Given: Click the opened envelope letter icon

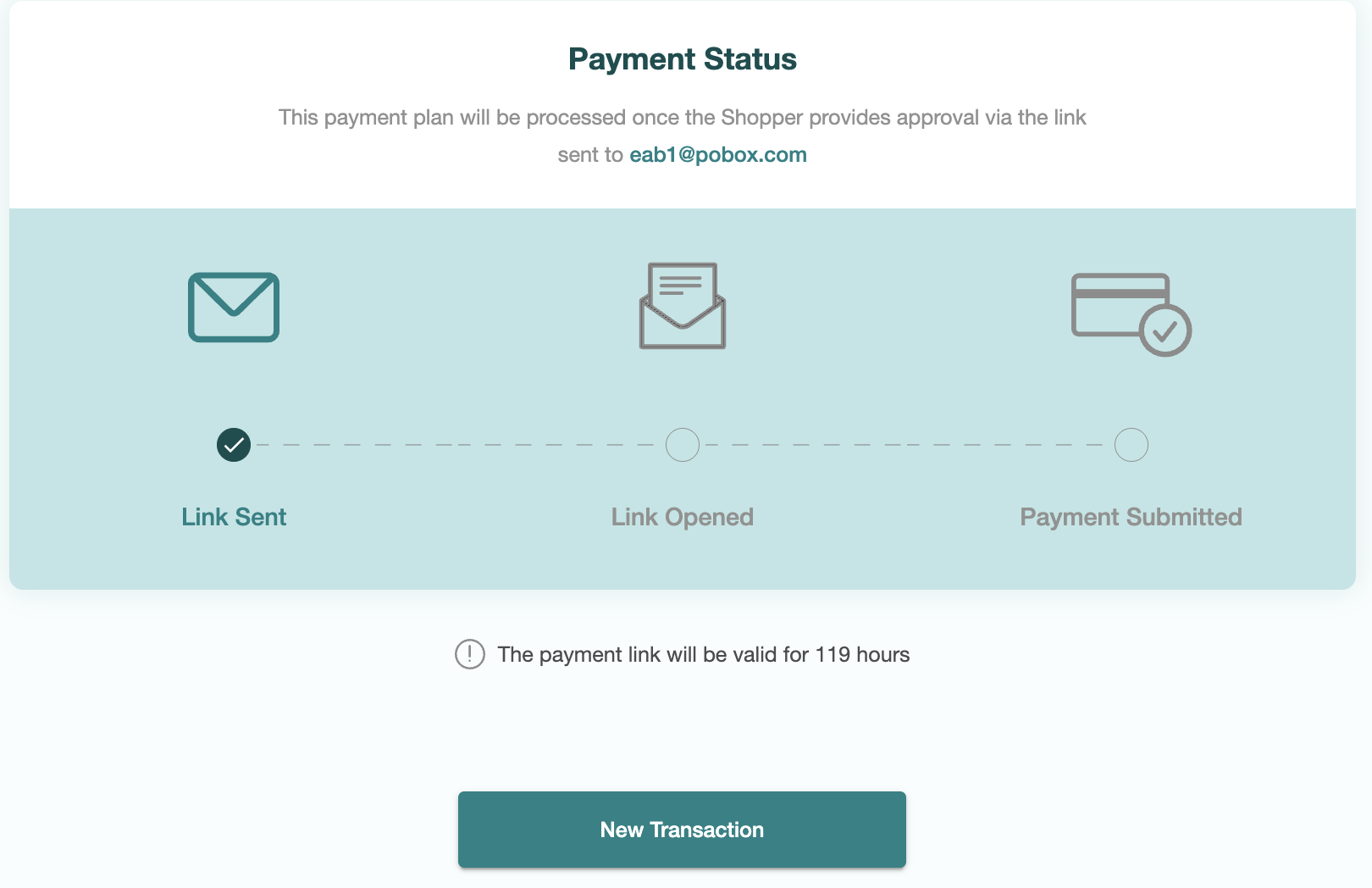Looking at the screenshot, I should [x=683, y=306].
